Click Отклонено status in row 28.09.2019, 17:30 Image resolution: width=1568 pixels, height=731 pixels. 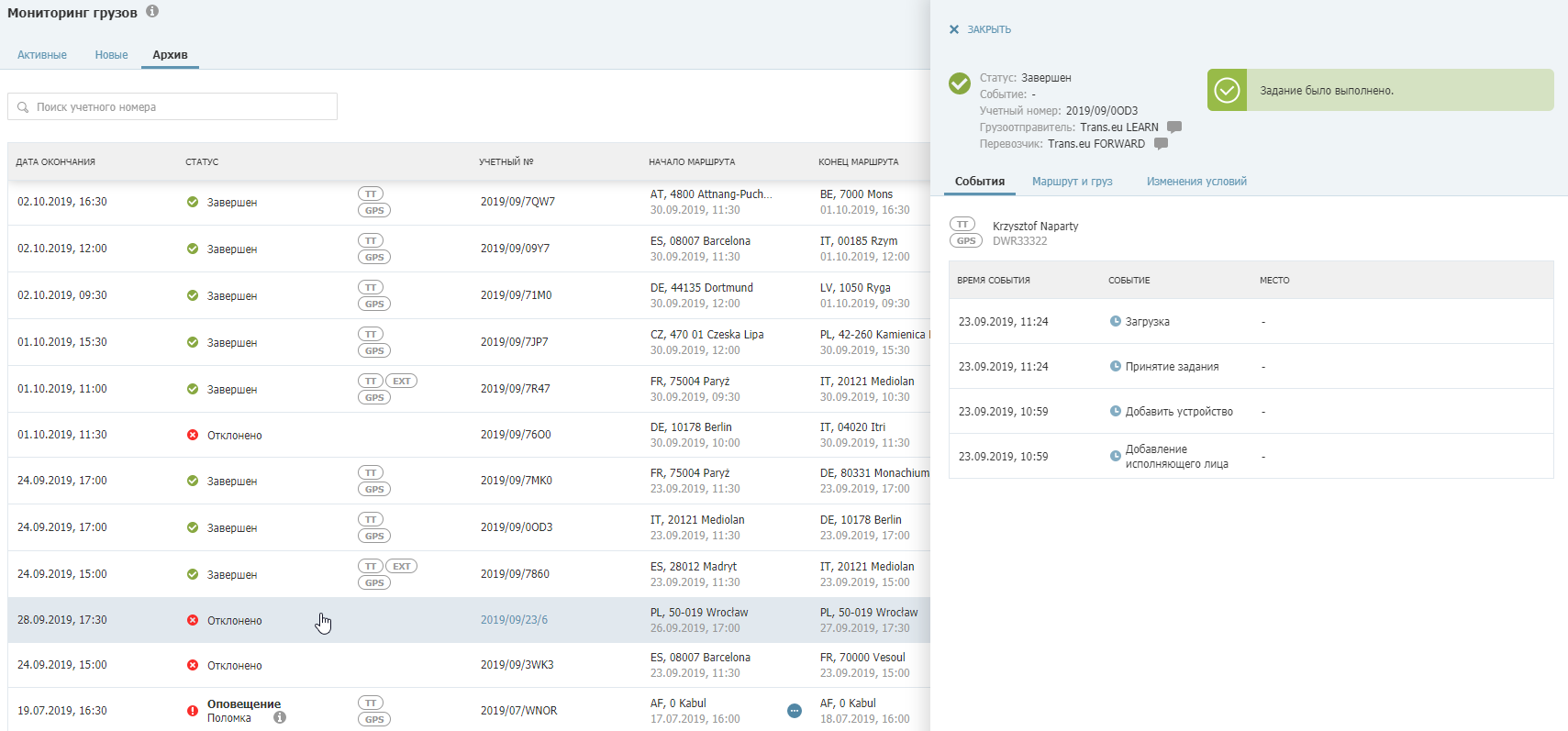(x=234, y=621)
